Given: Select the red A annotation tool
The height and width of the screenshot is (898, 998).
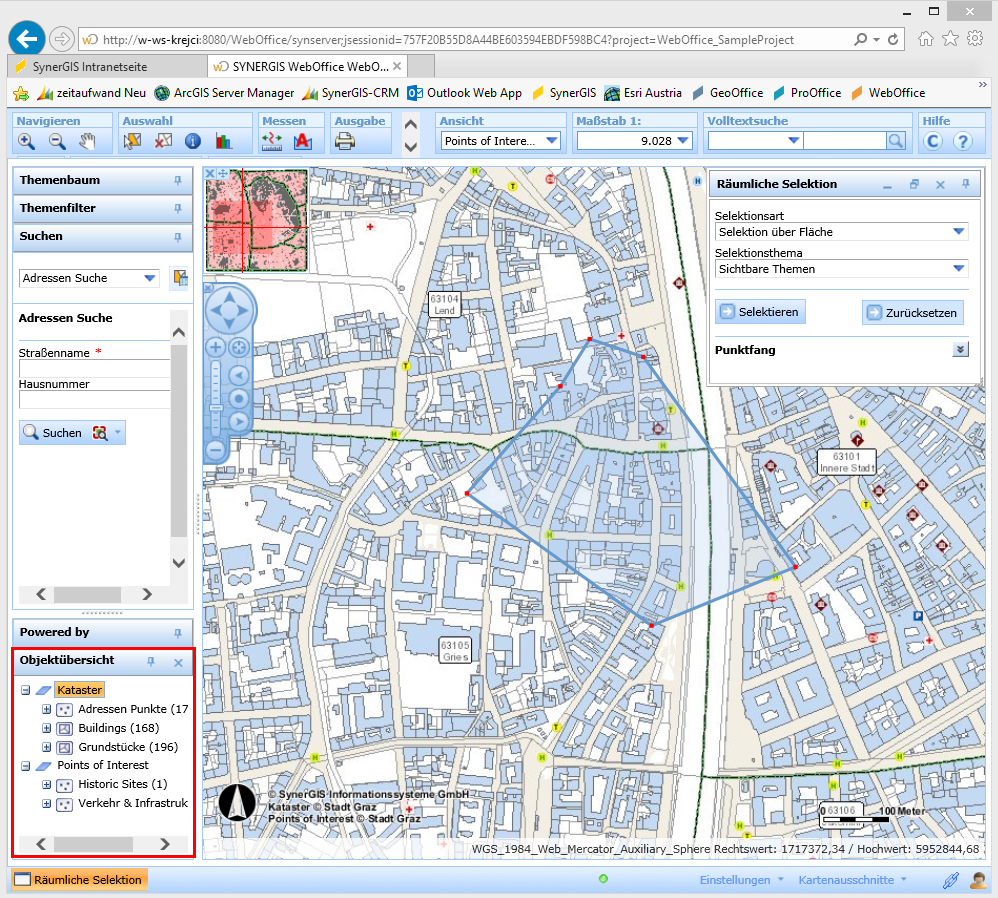Looking at the screenshot, I should tap(303, 142).
